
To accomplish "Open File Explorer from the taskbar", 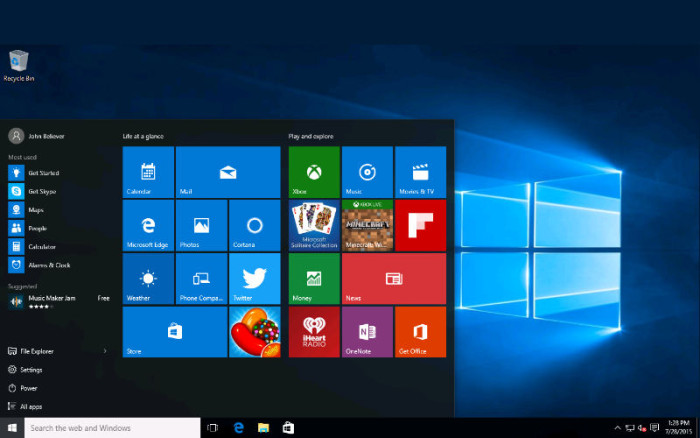I will point(263,428).
